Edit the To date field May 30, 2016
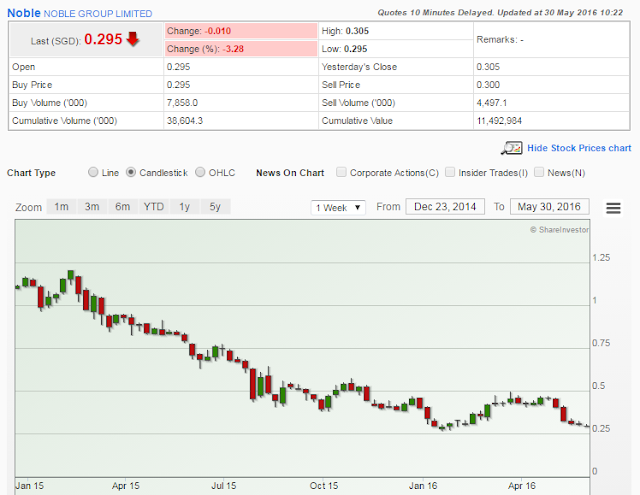 [549, 207]
